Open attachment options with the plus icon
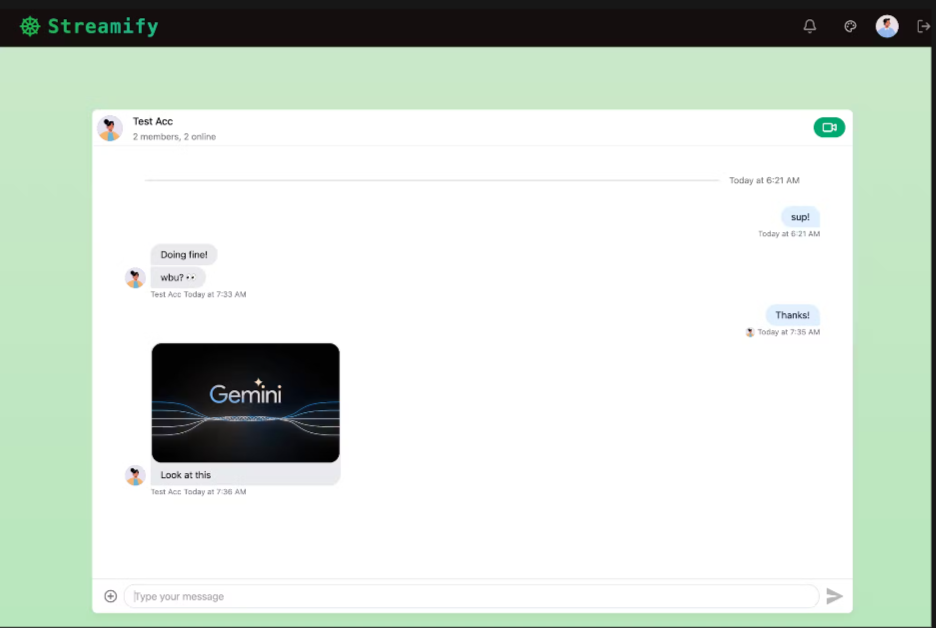The image size is (936, 628). (x=110, y=595)
